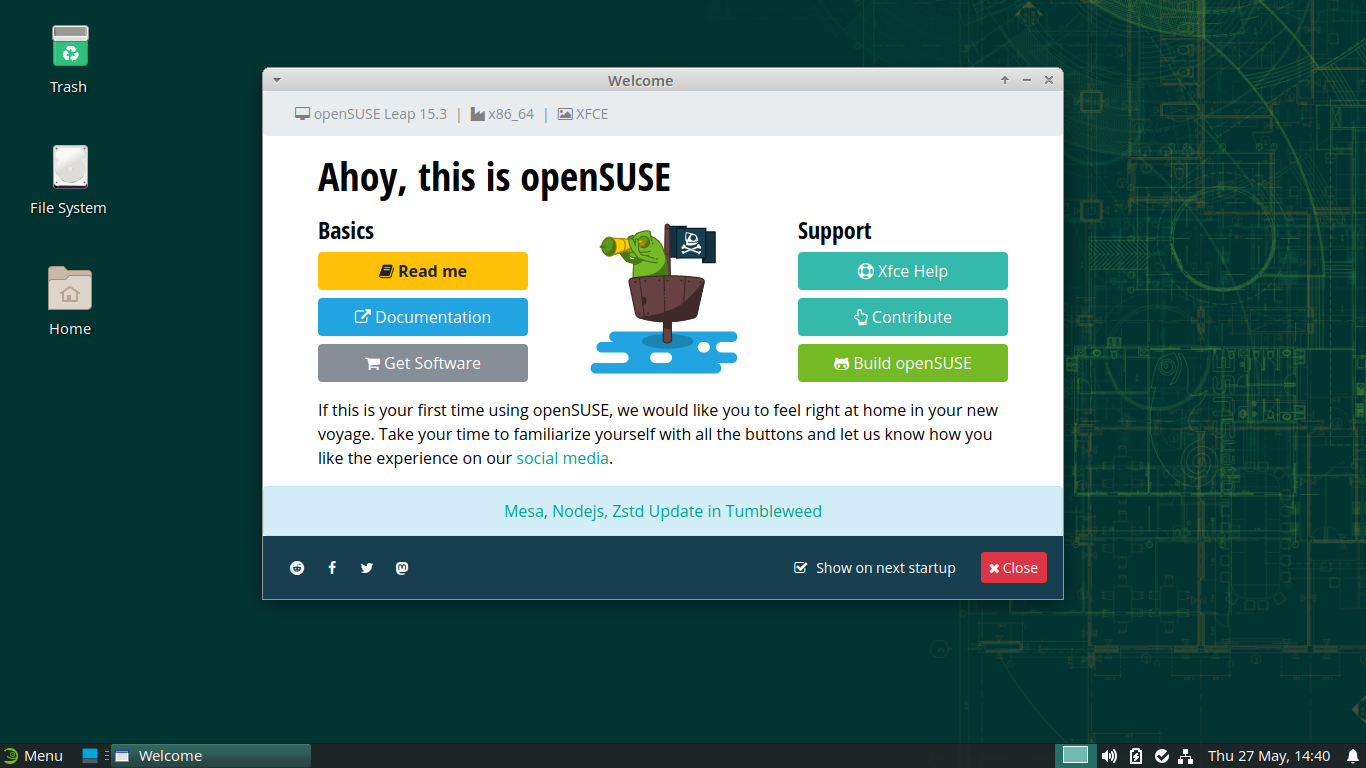Click the show desktop panel icon
This screenshot has width=1366, height=768.
click(90, 756)
